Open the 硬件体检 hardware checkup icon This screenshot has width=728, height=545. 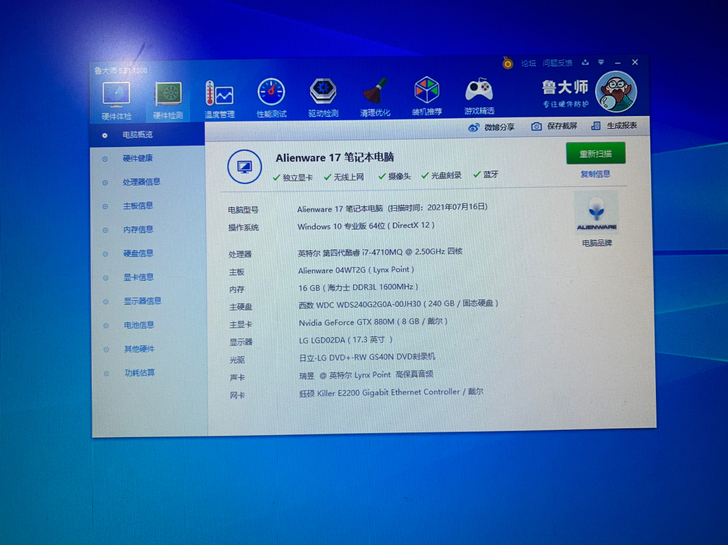pyautogui.click(x=117, y=100)
